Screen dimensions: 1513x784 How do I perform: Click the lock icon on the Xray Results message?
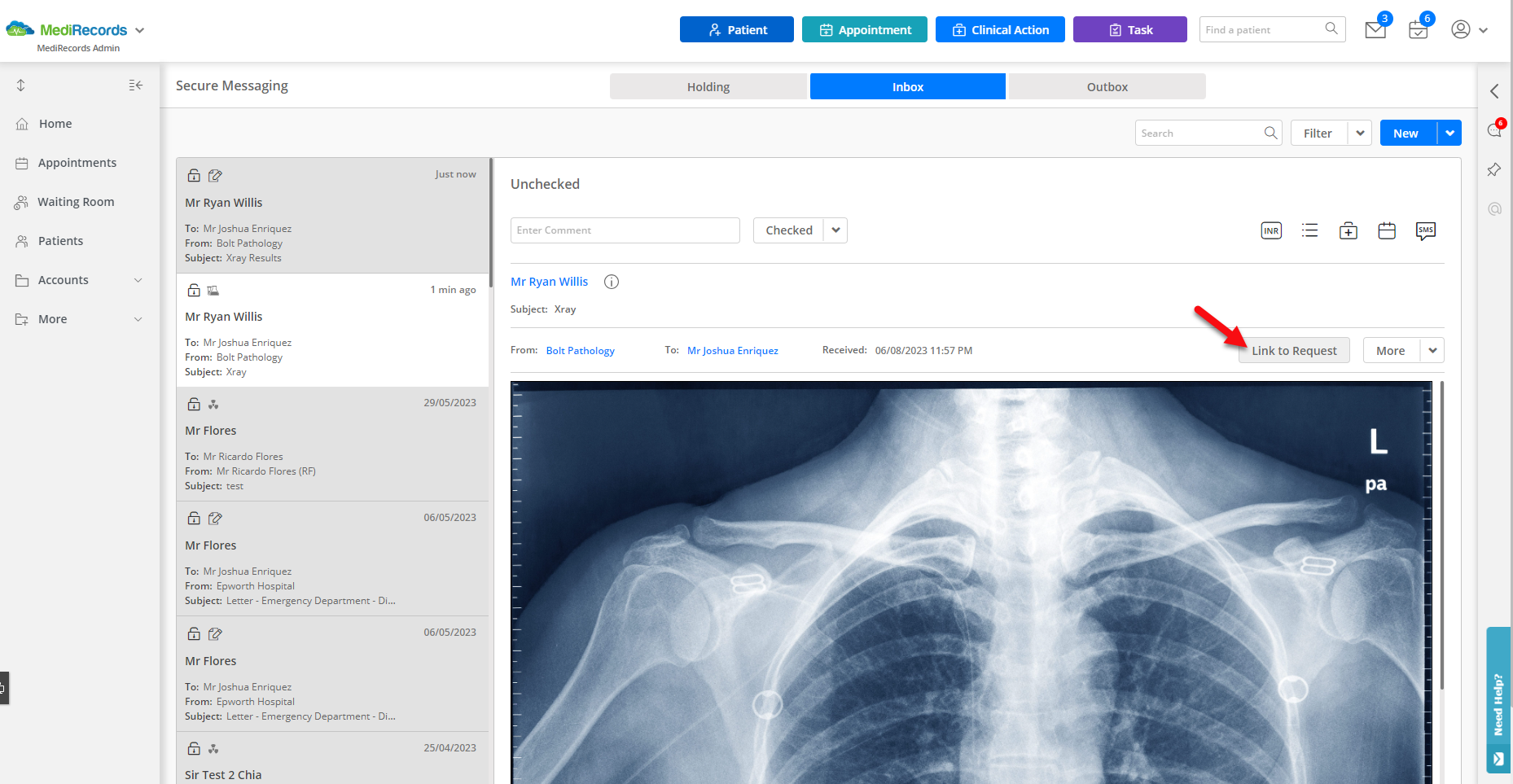click(x=194, y=175)
